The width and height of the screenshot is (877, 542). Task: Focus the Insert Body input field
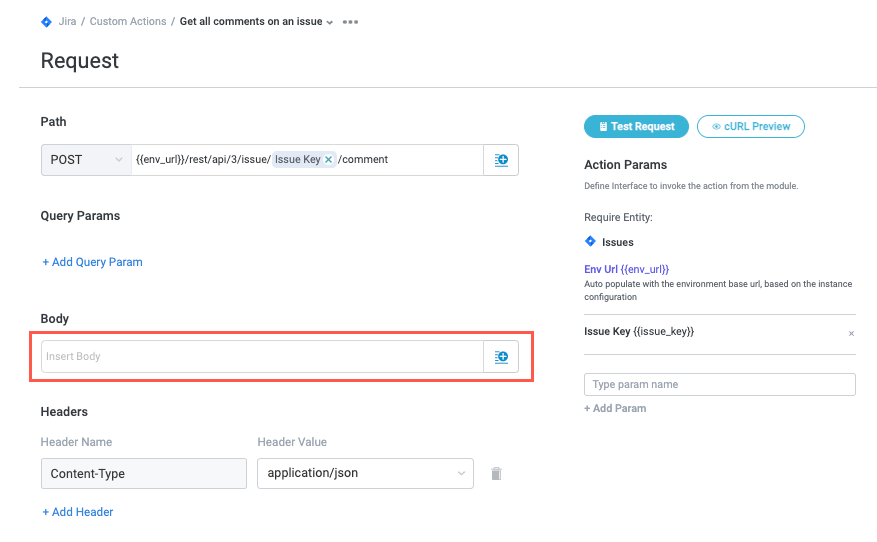[x=262, y=357]
